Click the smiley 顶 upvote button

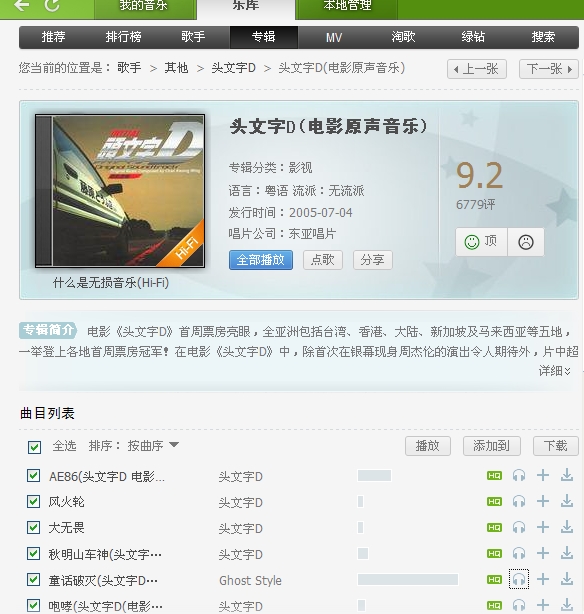(481, 242)
